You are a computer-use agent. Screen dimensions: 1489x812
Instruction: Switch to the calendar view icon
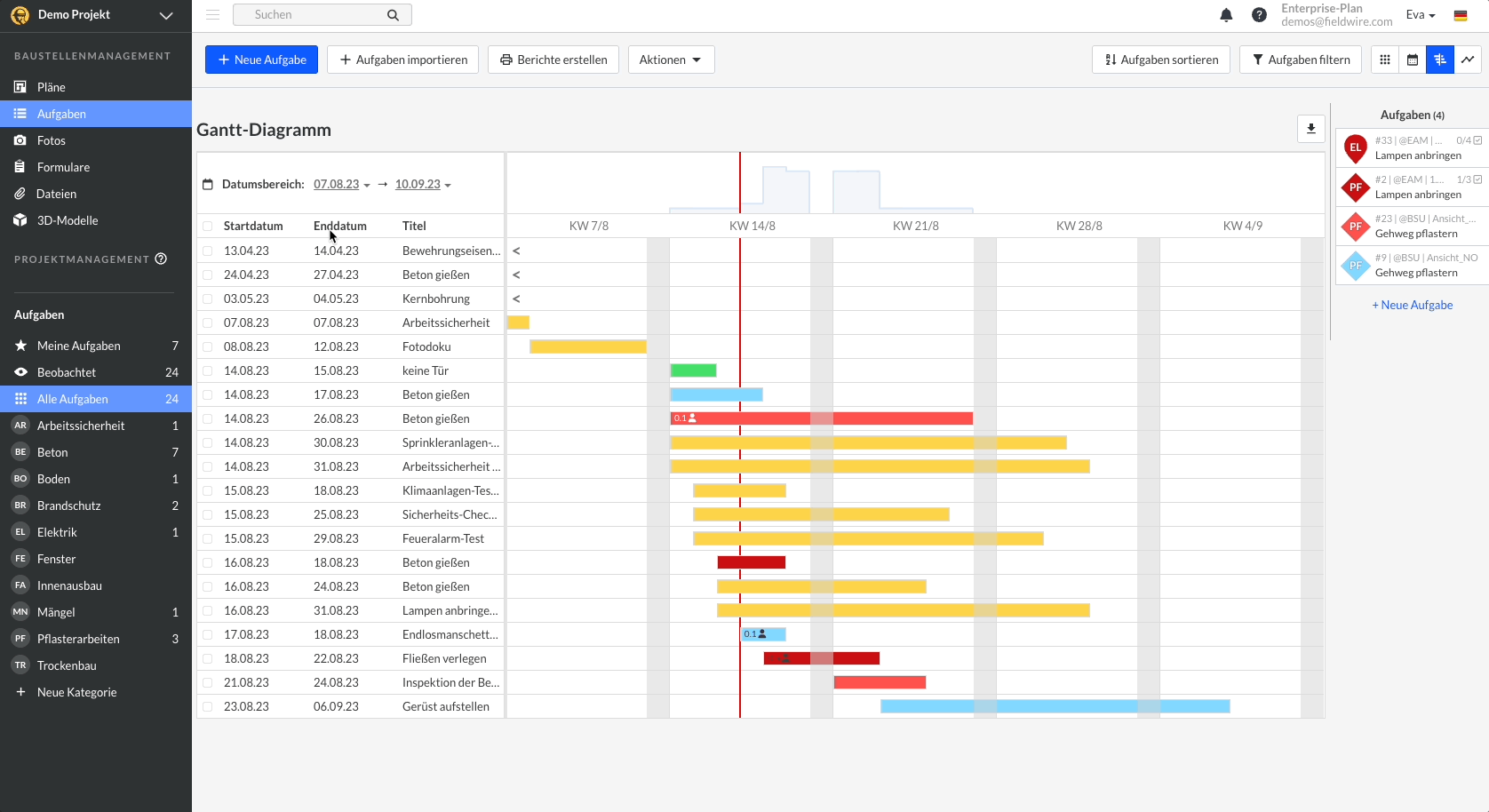tap(1413, 60)
